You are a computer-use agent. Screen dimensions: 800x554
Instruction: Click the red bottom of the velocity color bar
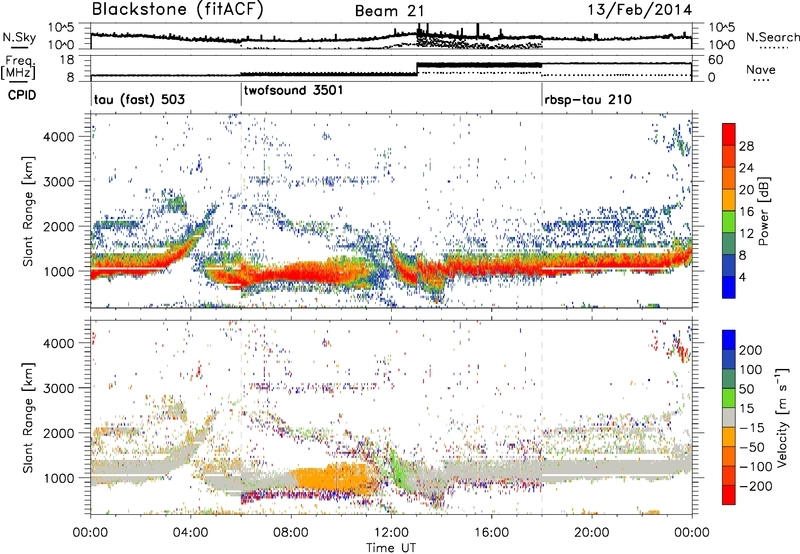(729, 495)
